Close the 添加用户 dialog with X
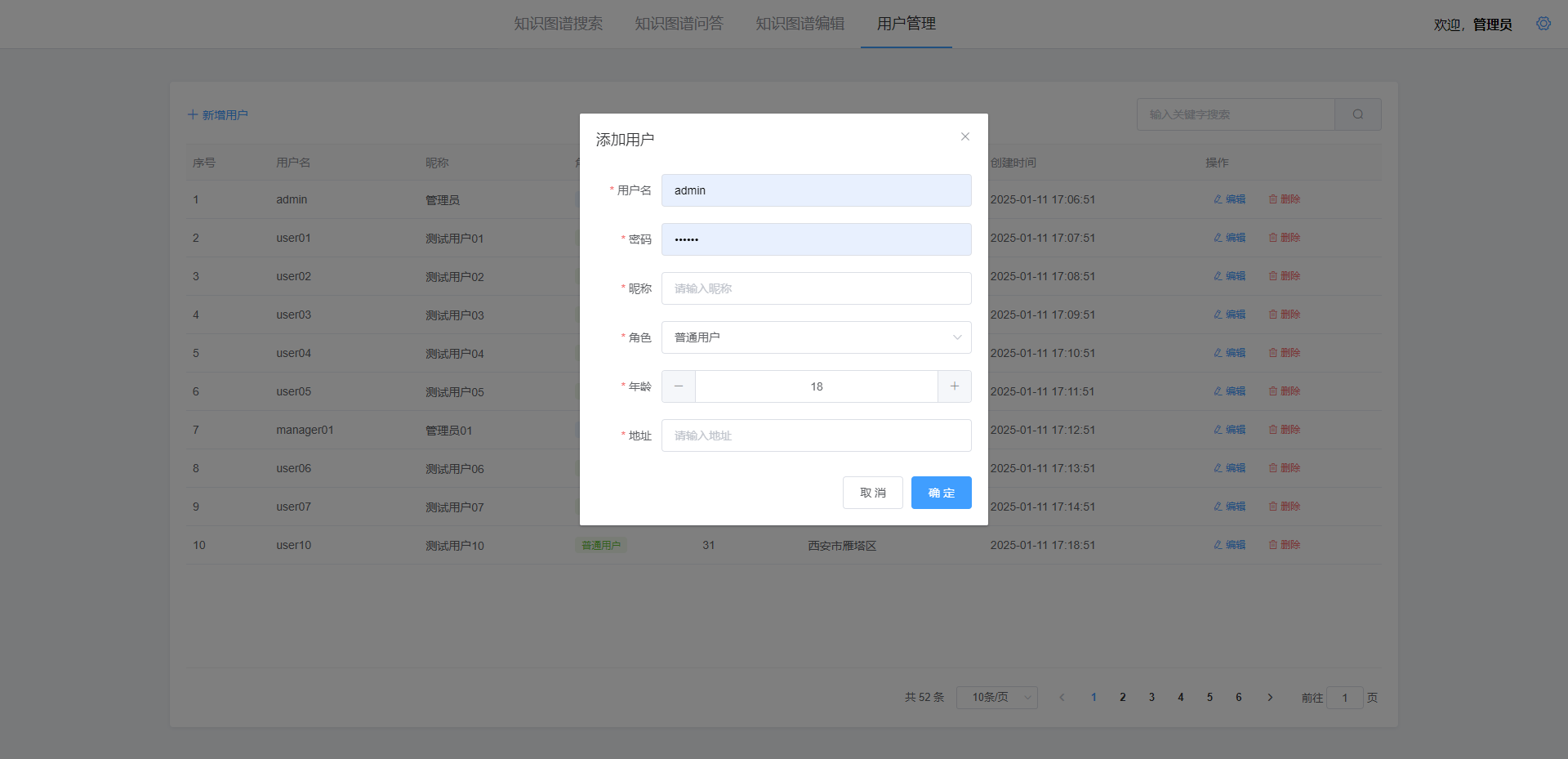This screenshot has width=1568, height=759. pos(965,136)
